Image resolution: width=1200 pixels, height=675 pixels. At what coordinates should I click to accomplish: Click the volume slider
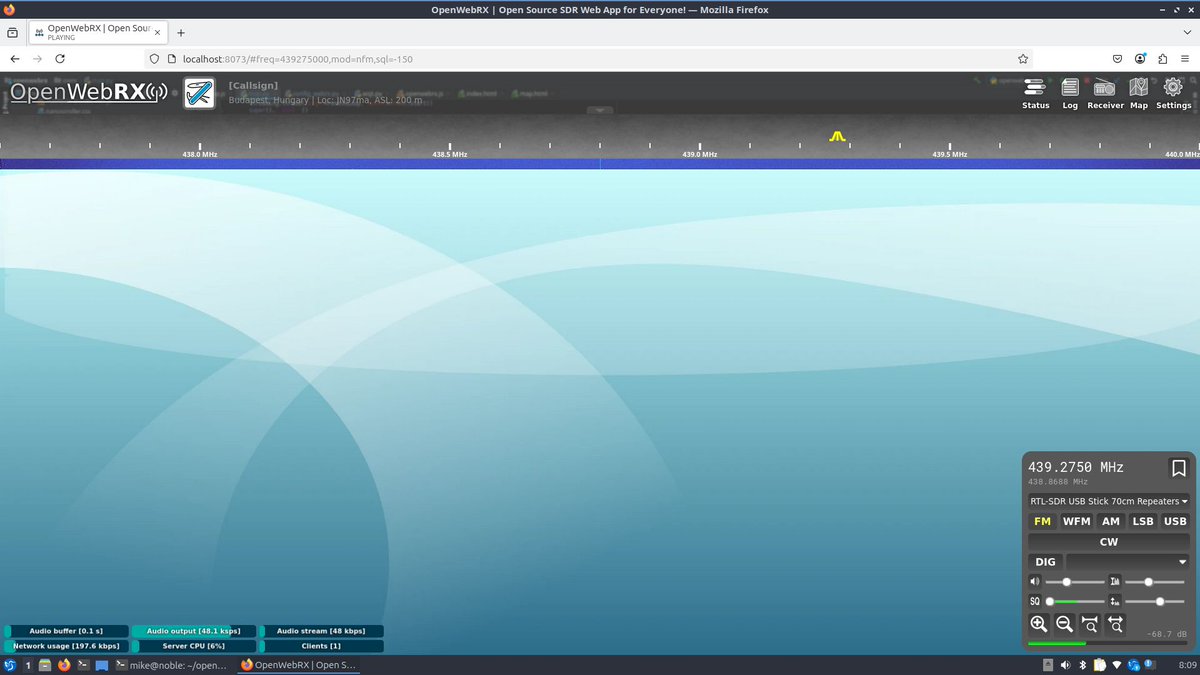point(1074,581)
